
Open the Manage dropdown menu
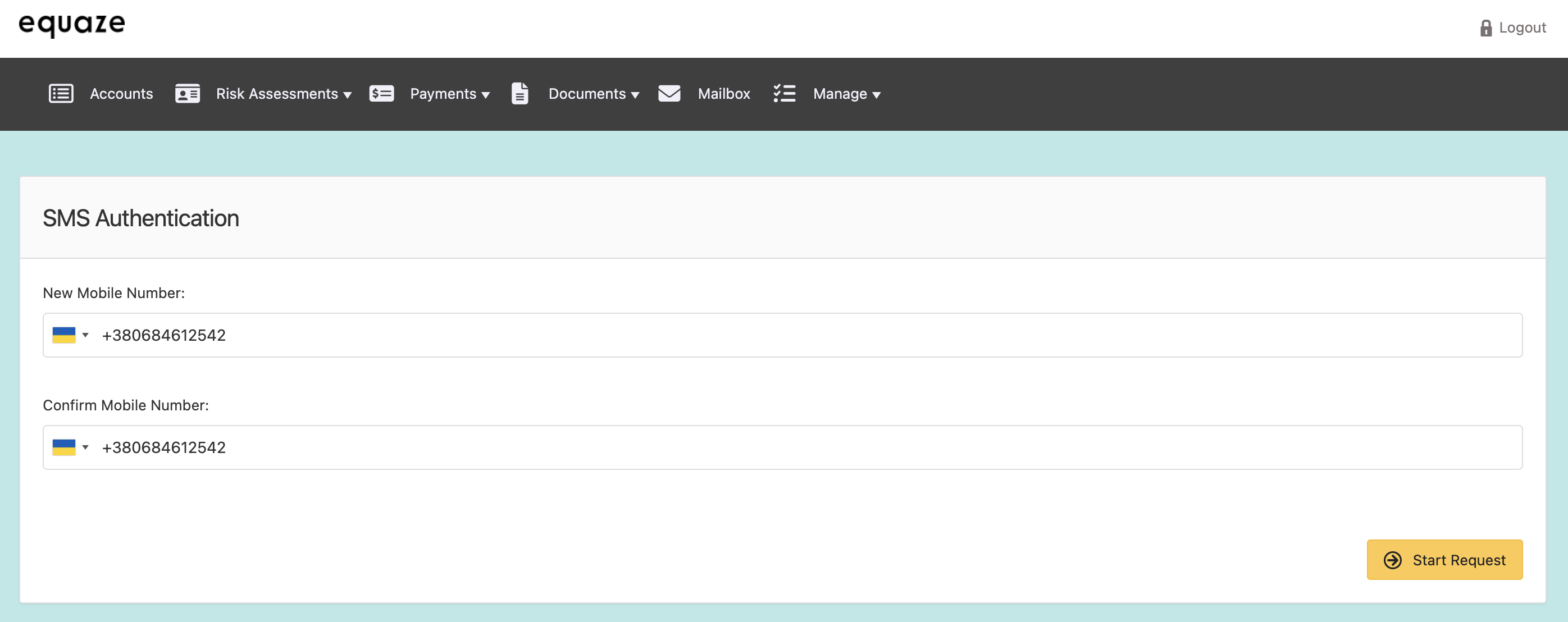pos(847,94)
